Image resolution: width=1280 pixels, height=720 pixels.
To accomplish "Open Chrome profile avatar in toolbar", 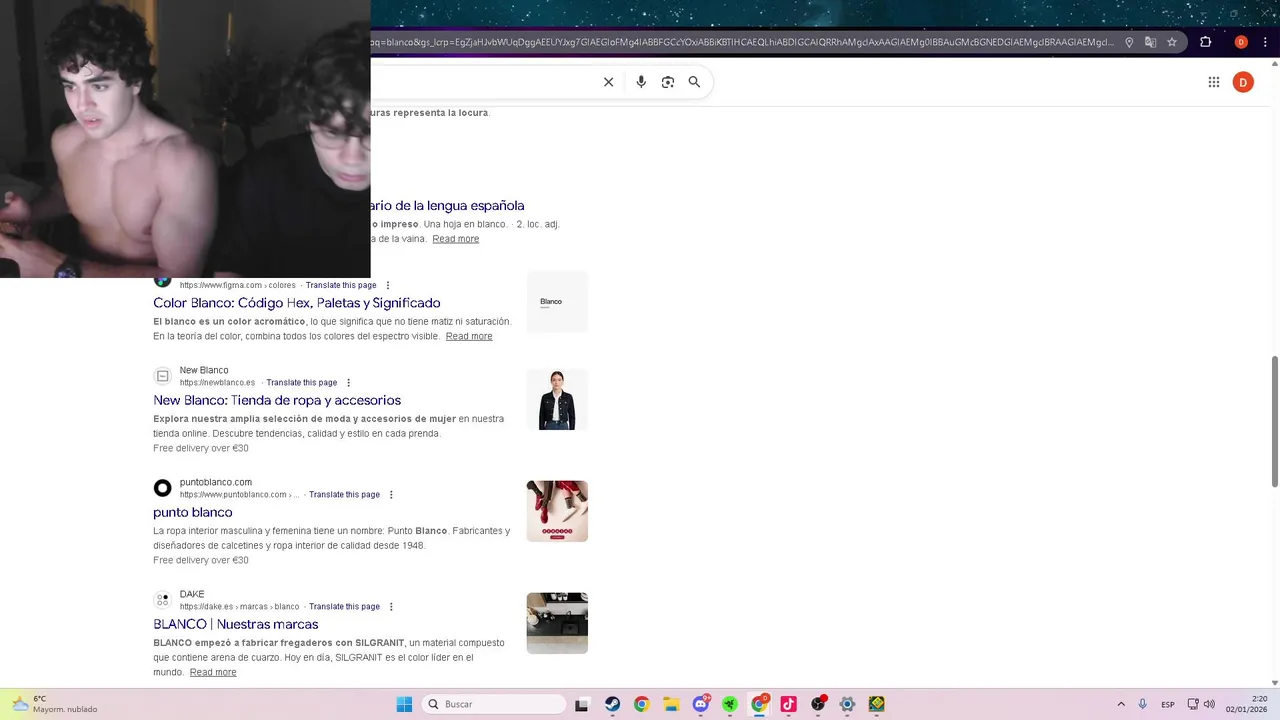I will click(1241, 42).
